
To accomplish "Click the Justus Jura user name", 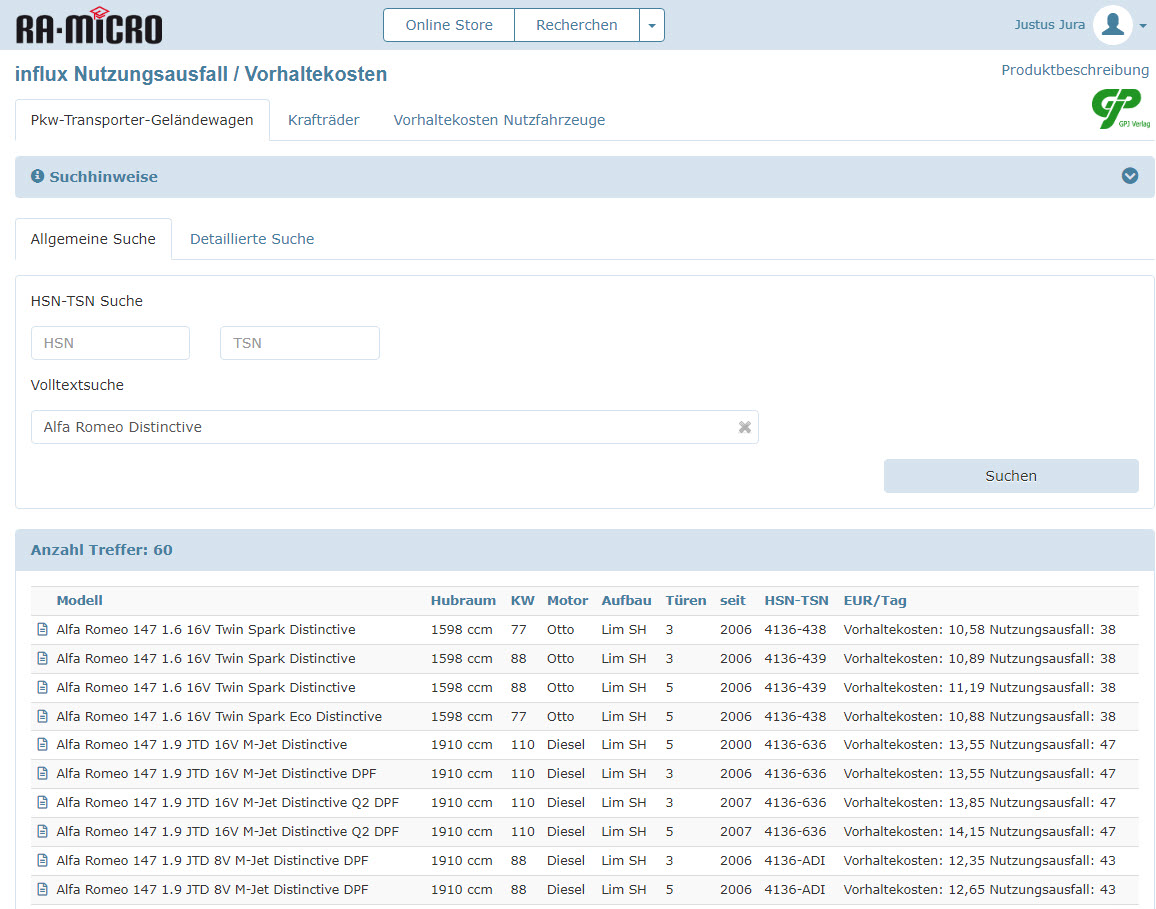I will point(1049,24).
